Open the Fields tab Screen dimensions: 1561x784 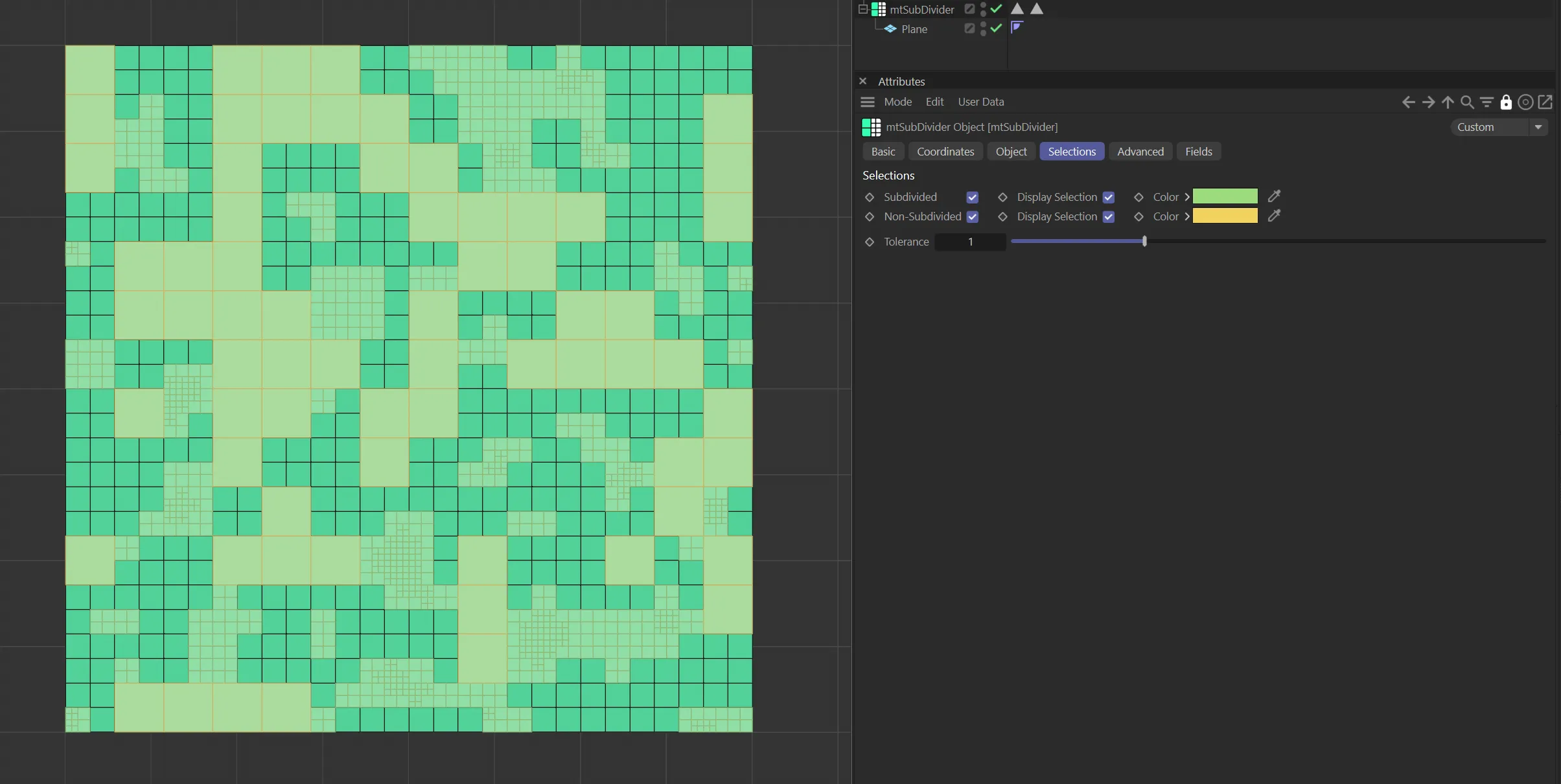tap(1198, 152)
